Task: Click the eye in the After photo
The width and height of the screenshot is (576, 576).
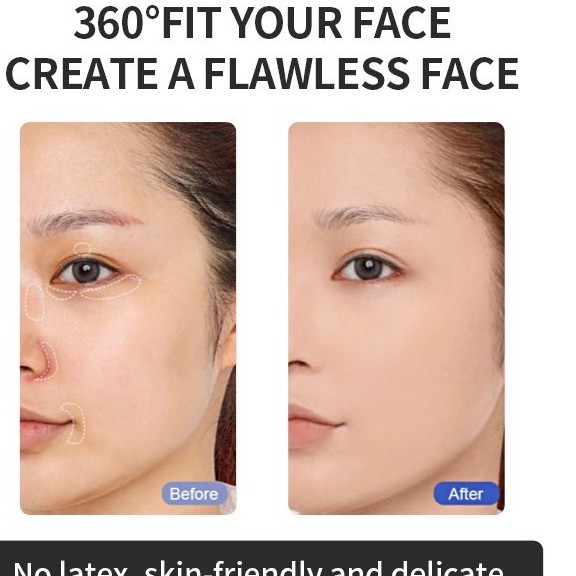Action: tap(368, 269)
